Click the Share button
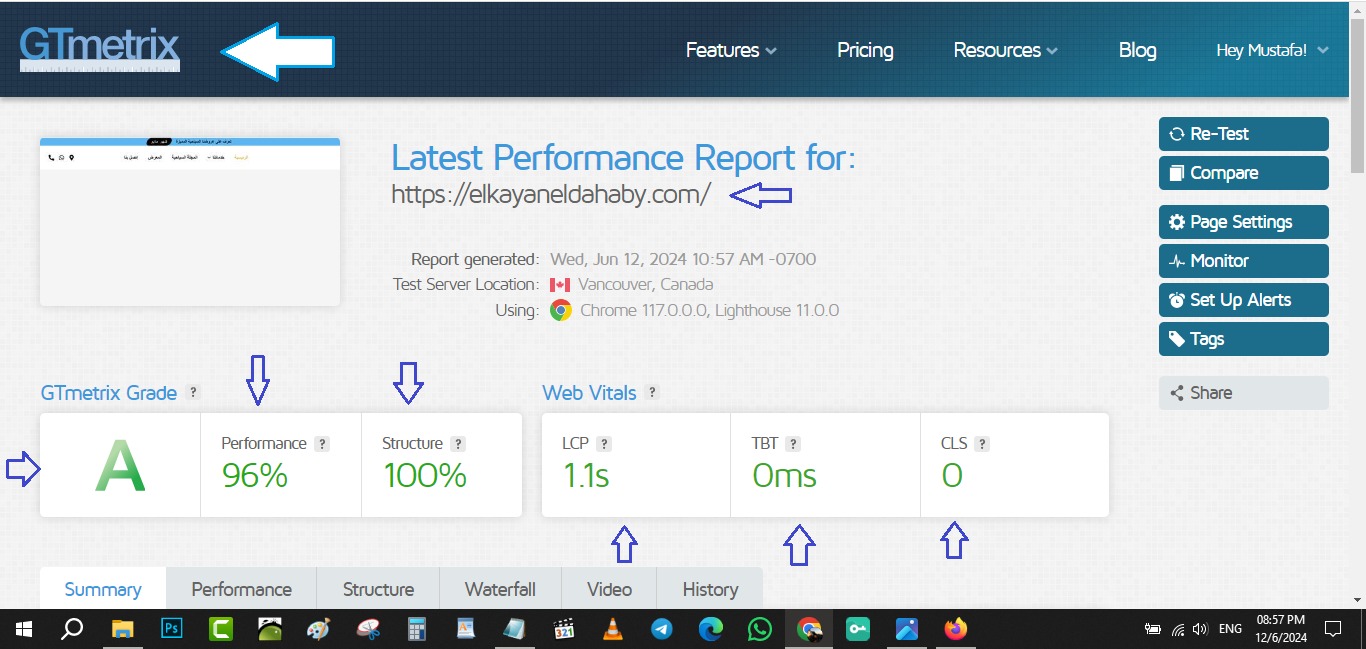 [x=1243, y=393]
